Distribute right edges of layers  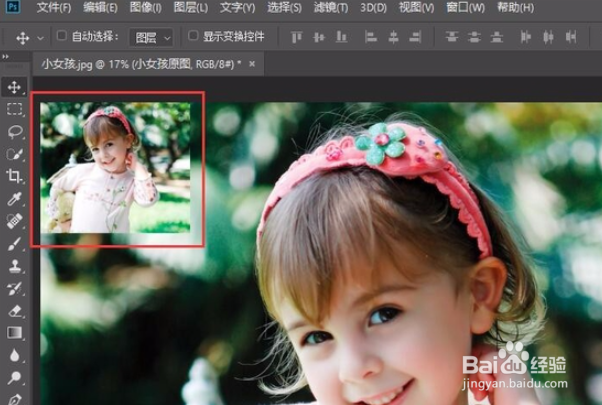click(x=571, y=37)
